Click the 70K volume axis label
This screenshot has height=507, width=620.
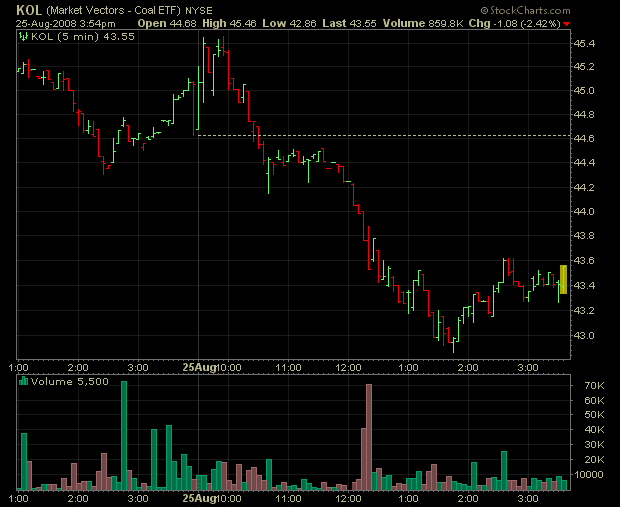[594, 386]
